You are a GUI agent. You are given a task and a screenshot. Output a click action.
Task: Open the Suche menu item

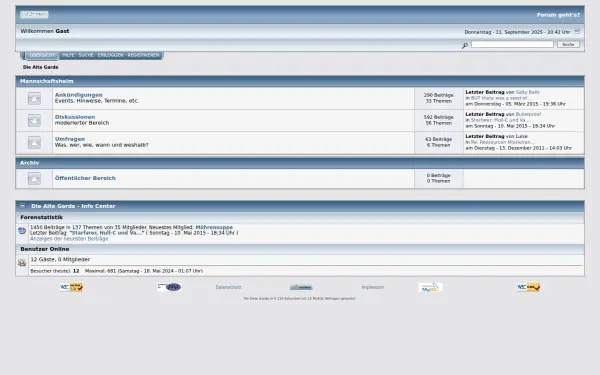86,55
